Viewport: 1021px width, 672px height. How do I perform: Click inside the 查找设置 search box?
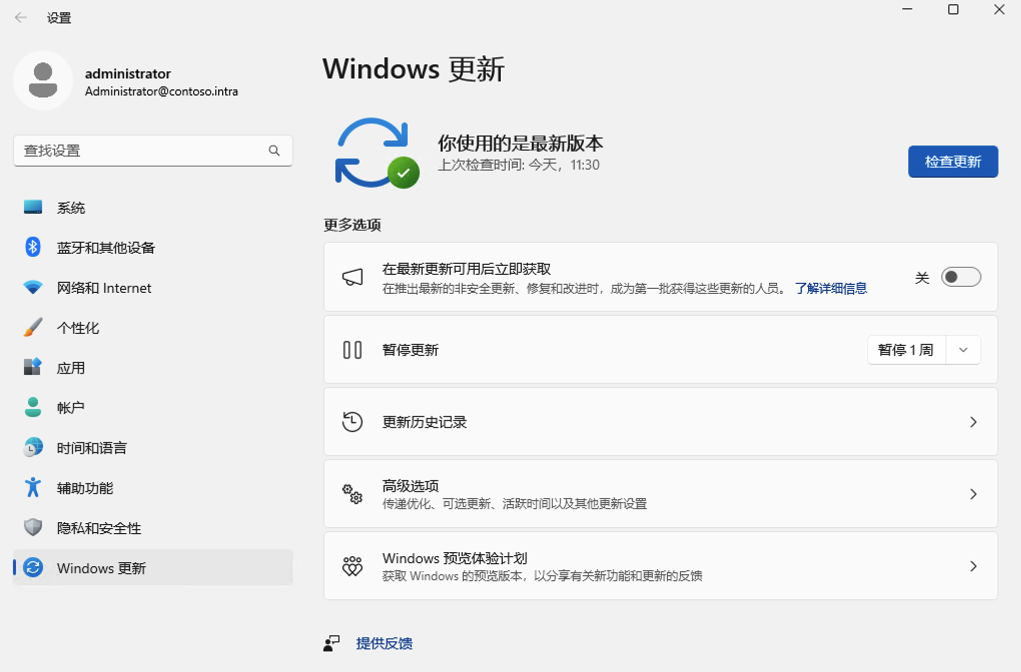pos(140,150)
